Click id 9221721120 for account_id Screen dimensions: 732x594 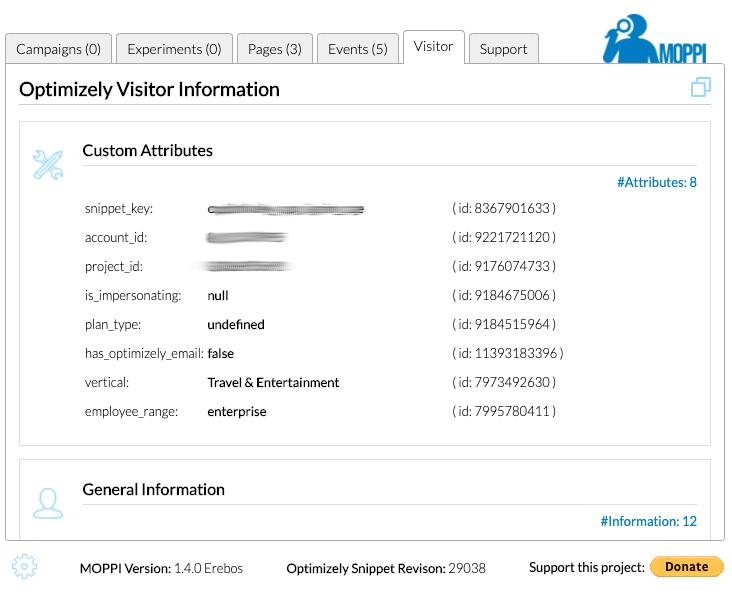click(x=504, y=237)
